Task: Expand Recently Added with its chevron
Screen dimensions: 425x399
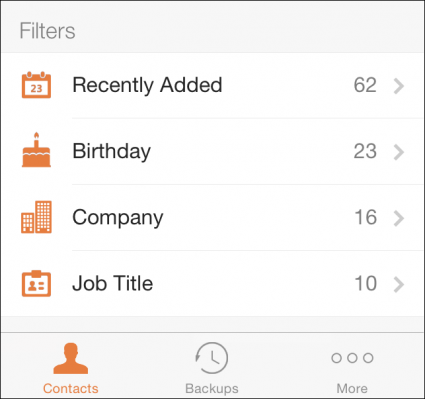Action: [399, 86]
